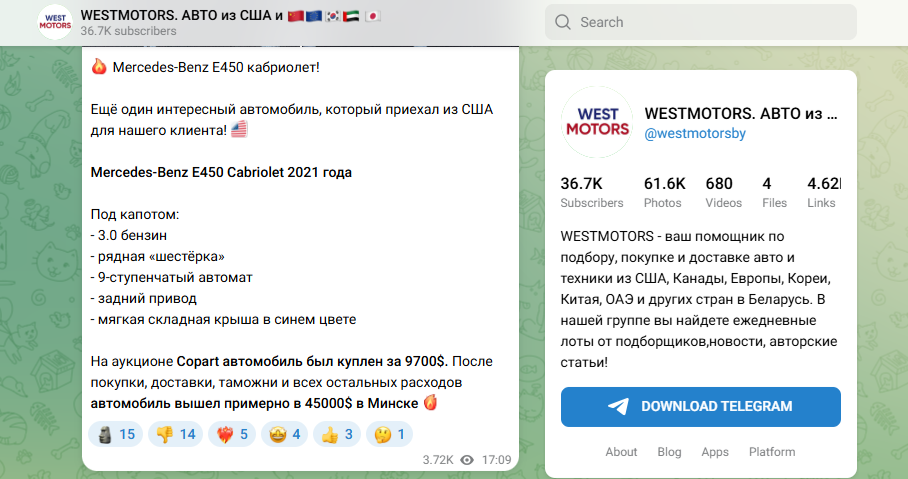908x479 pixels.
Task: Click the line '- мягкая складная крыша в синем цвете'
Action: coord(223,320)
